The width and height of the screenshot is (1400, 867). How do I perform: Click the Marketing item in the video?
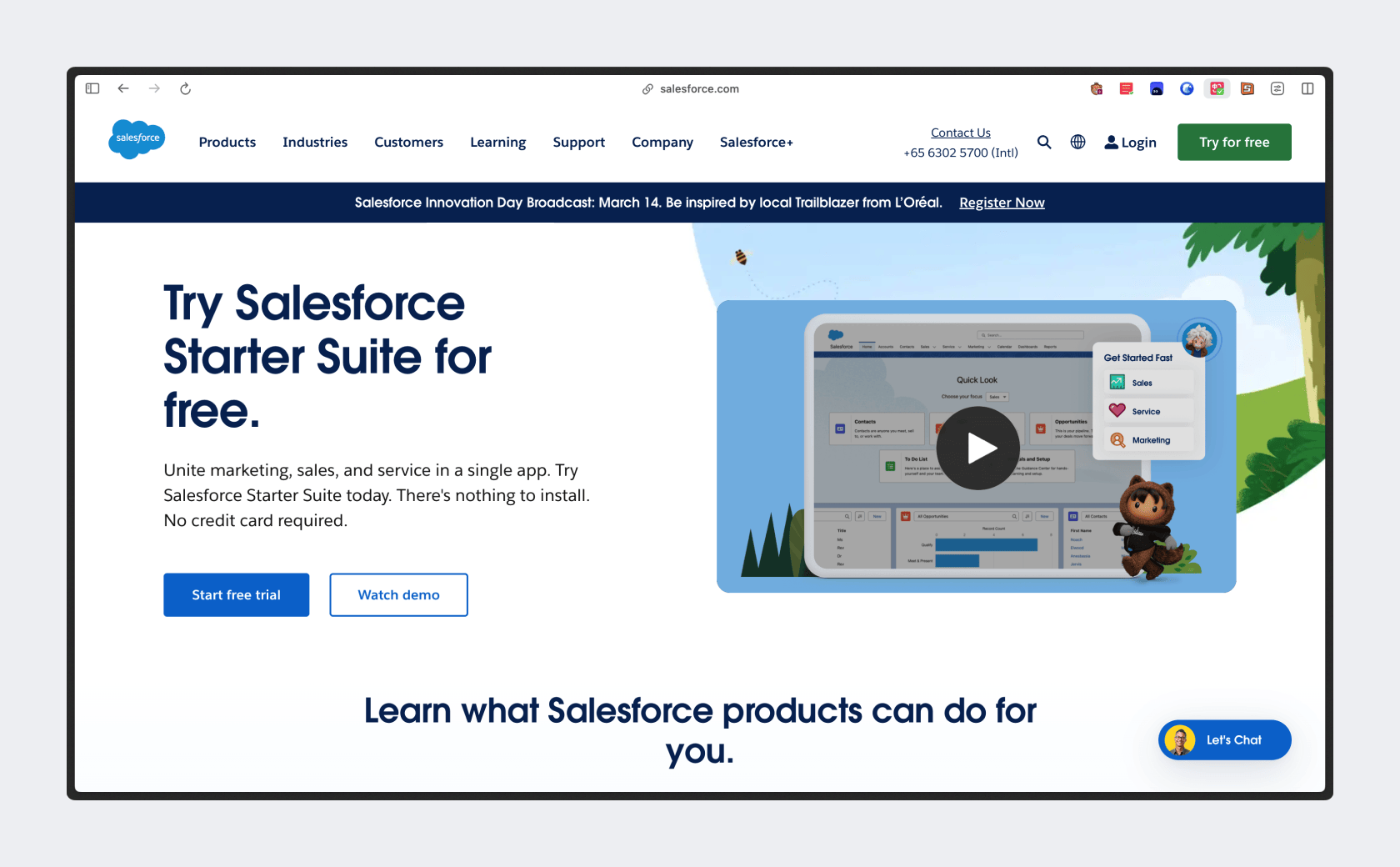tap(1149, 440)
